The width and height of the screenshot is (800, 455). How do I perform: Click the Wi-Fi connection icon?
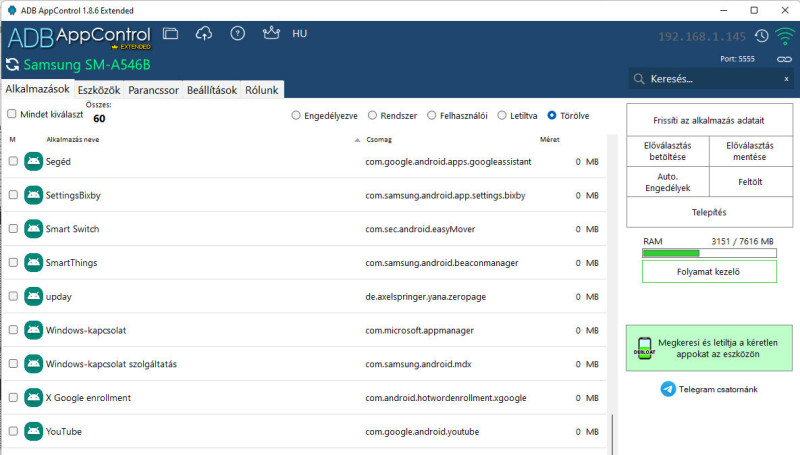tap(785, 36)
